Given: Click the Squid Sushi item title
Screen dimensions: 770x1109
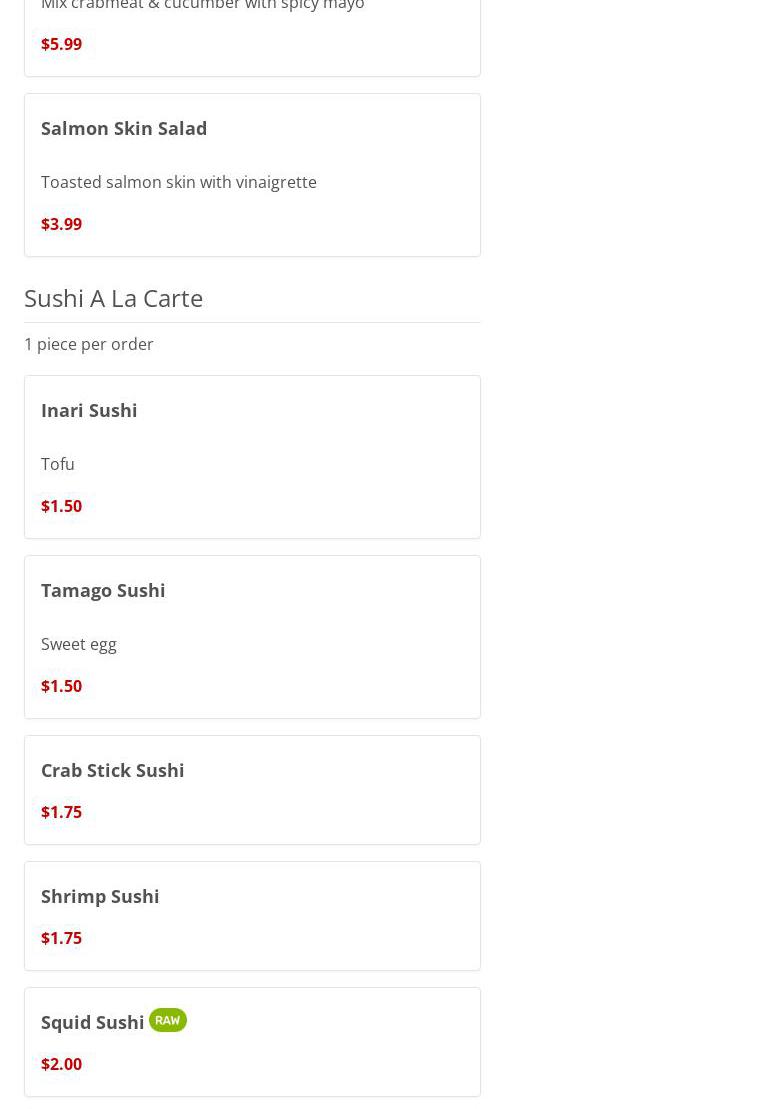Looking at the screenshot, I should pyautogui.click(x=92, y=1022).
